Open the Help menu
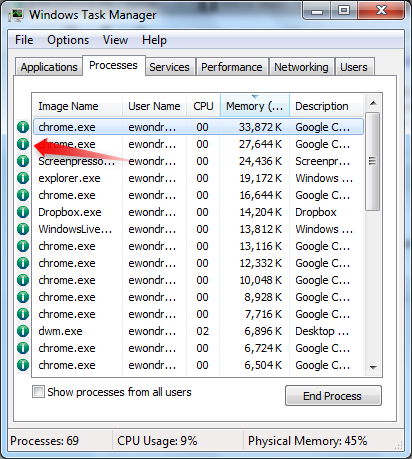 [x=154, y=40]
